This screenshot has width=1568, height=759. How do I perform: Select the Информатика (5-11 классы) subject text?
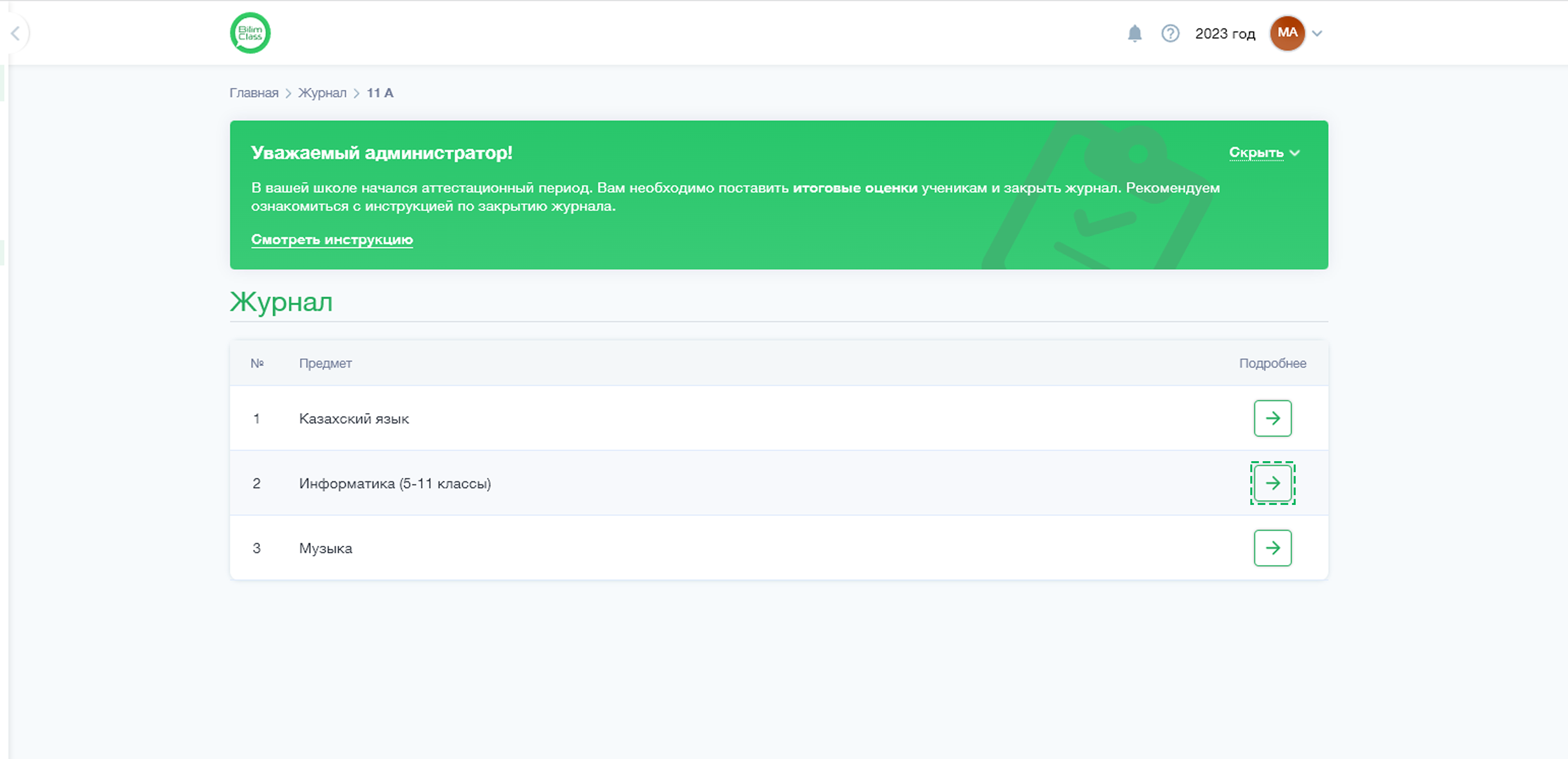point(394,483)
